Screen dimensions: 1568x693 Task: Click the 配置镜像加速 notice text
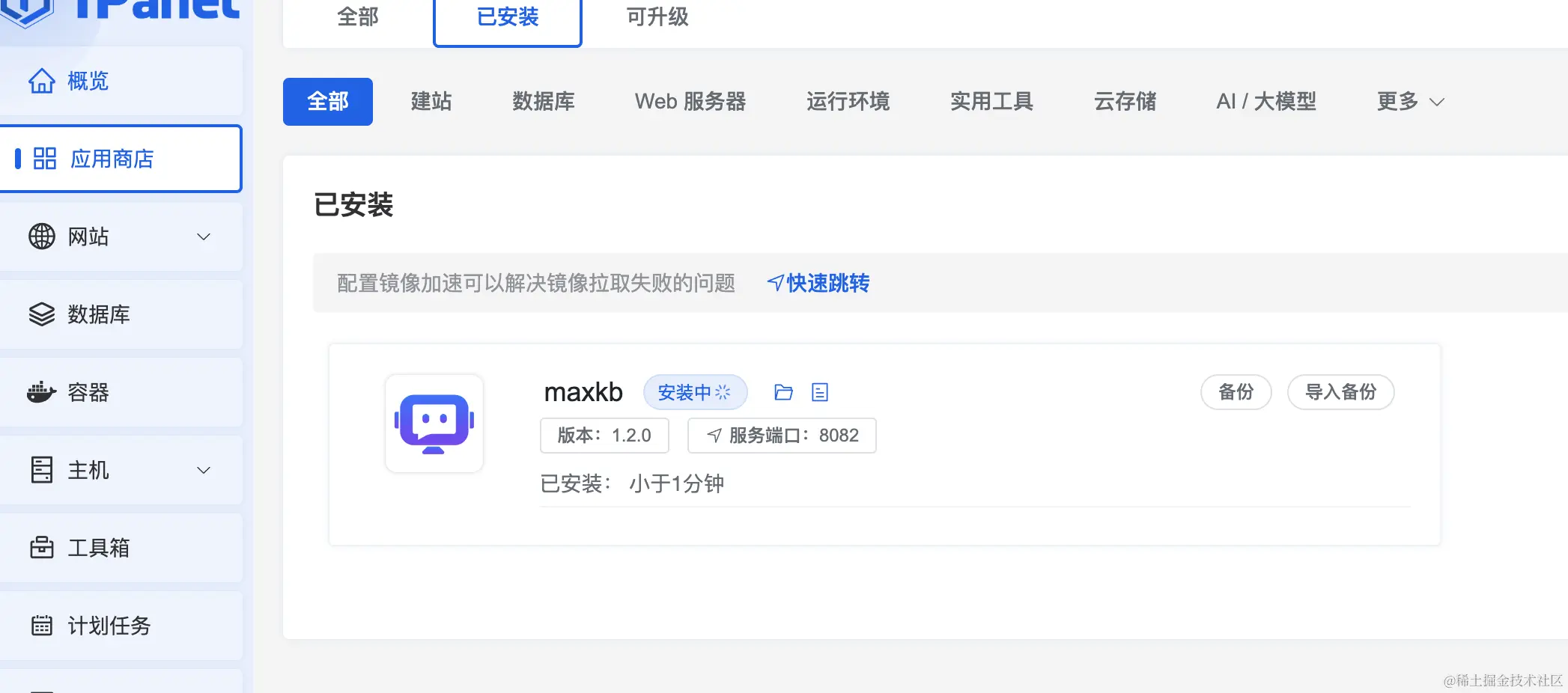coord(536,283)
